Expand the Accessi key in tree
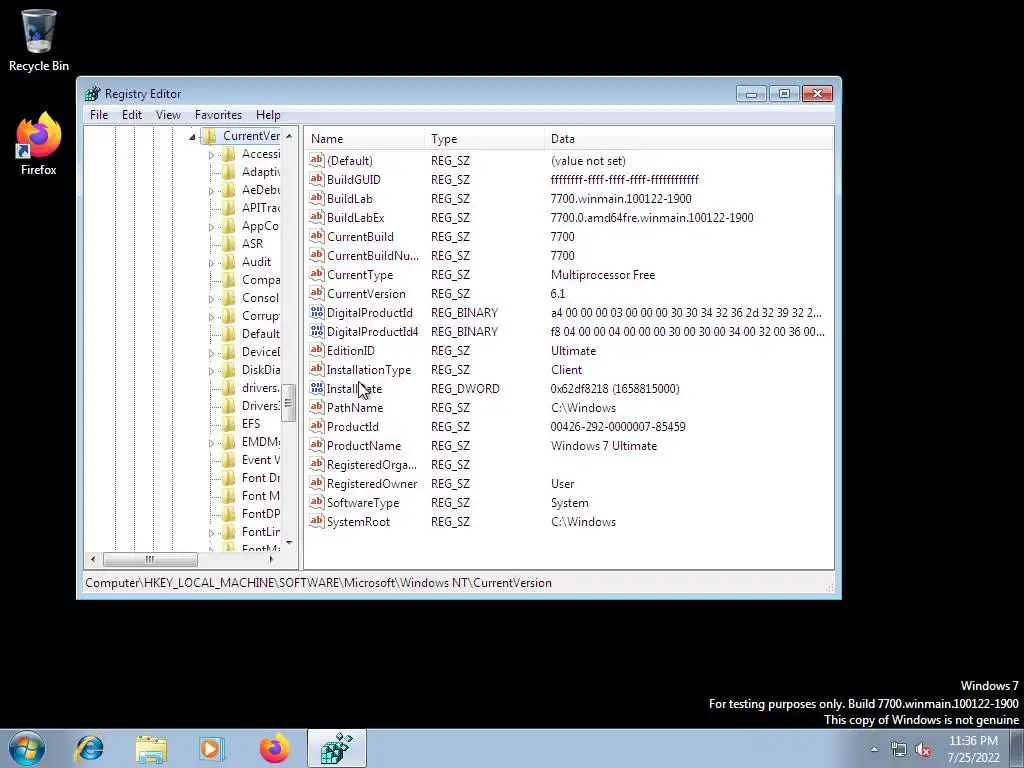This screenshot has height=768, width=1024. pyautogui.click(x=211, y=155)
